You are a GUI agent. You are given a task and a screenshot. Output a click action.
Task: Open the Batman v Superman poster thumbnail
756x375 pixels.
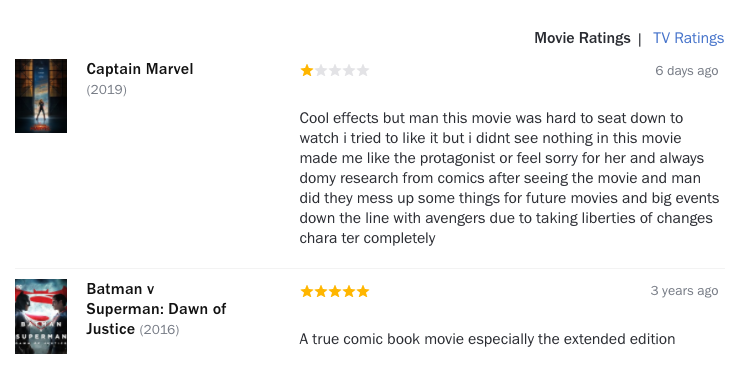coord(41,316)
